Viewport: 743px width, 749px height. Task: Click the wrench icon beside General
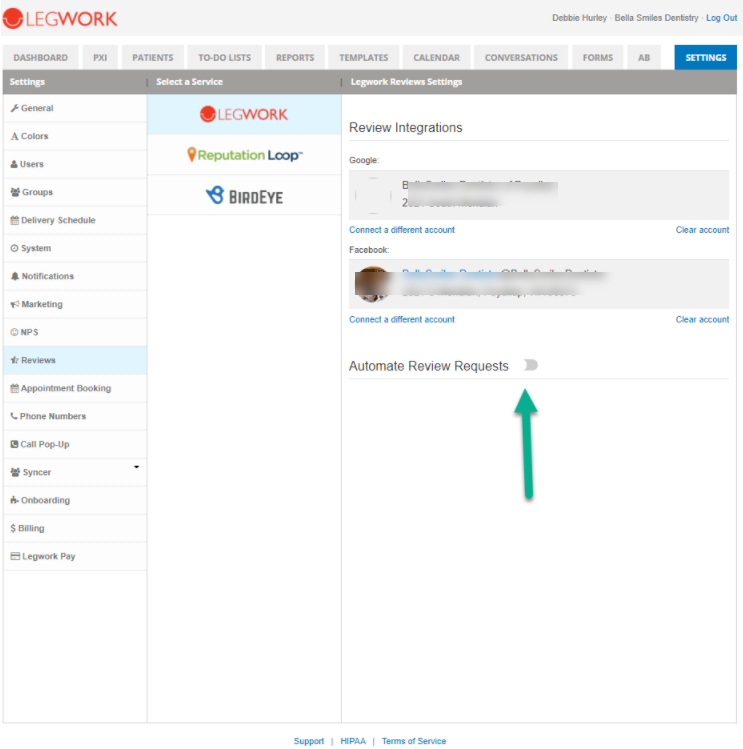(14, 108)
